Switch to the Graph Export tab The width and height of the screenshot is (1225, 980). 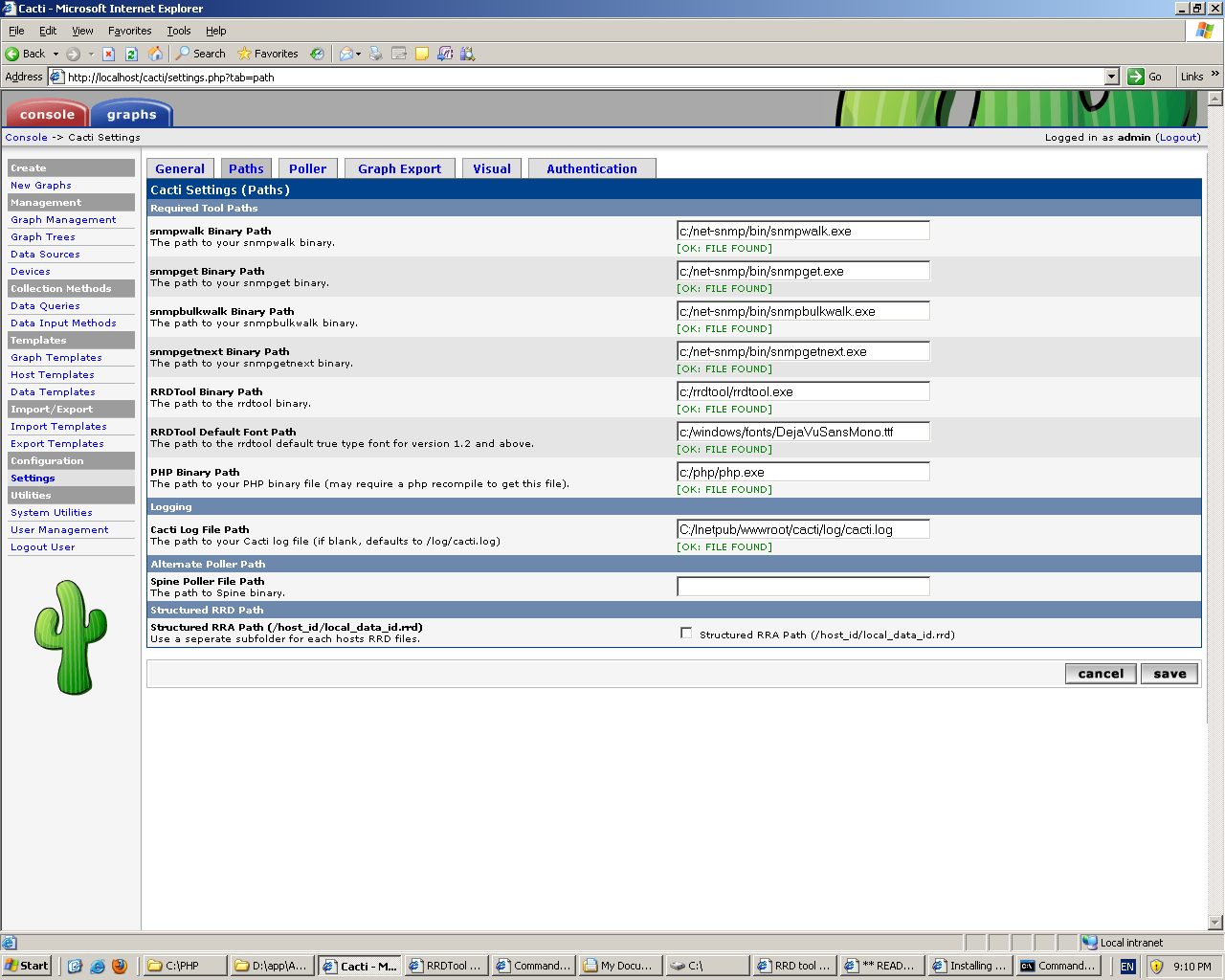tap(399, 168)
